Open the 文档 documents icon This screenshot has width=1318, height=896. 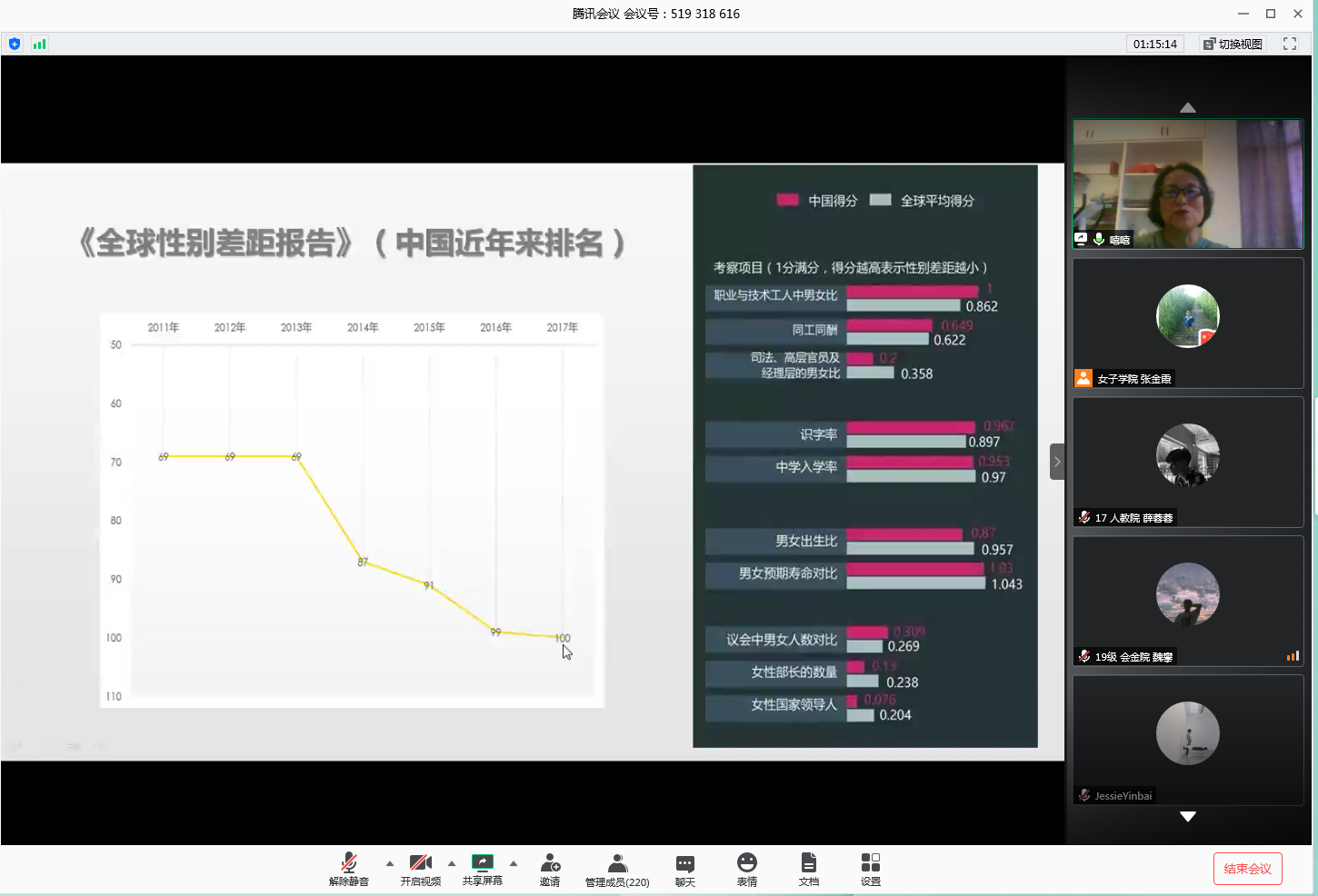tap(809, 863)
